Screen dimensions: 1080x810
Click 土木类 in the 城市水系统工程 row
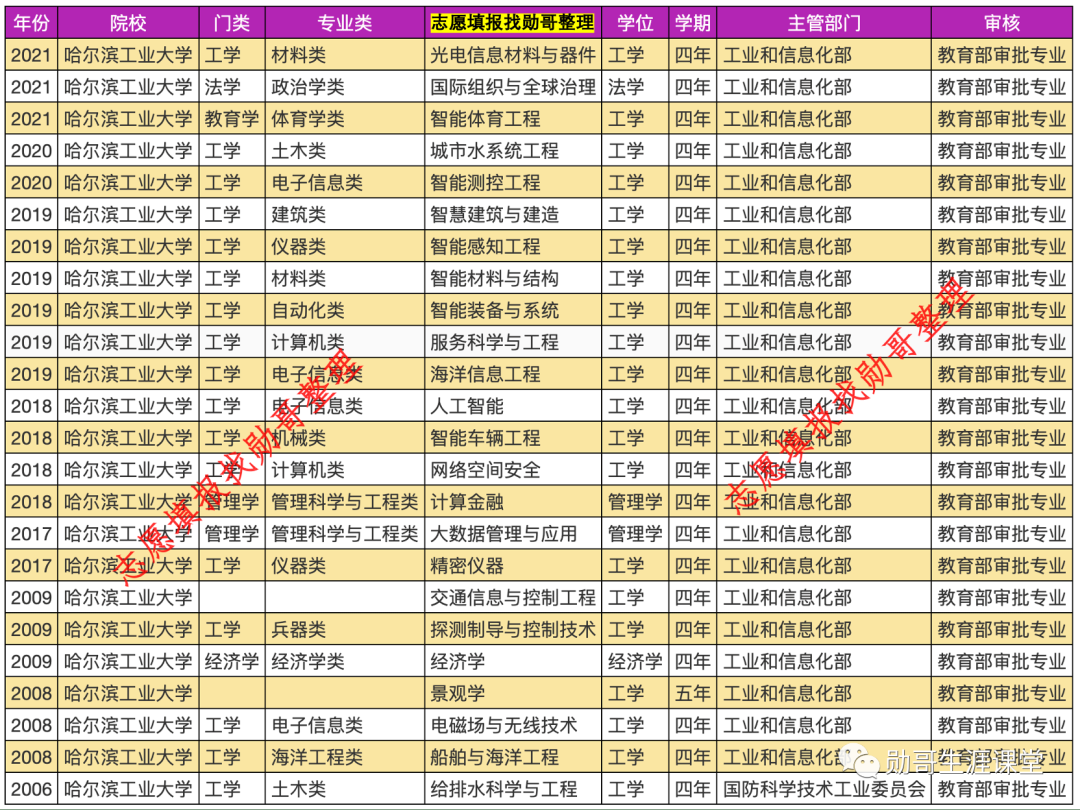(x=344, y=151)
